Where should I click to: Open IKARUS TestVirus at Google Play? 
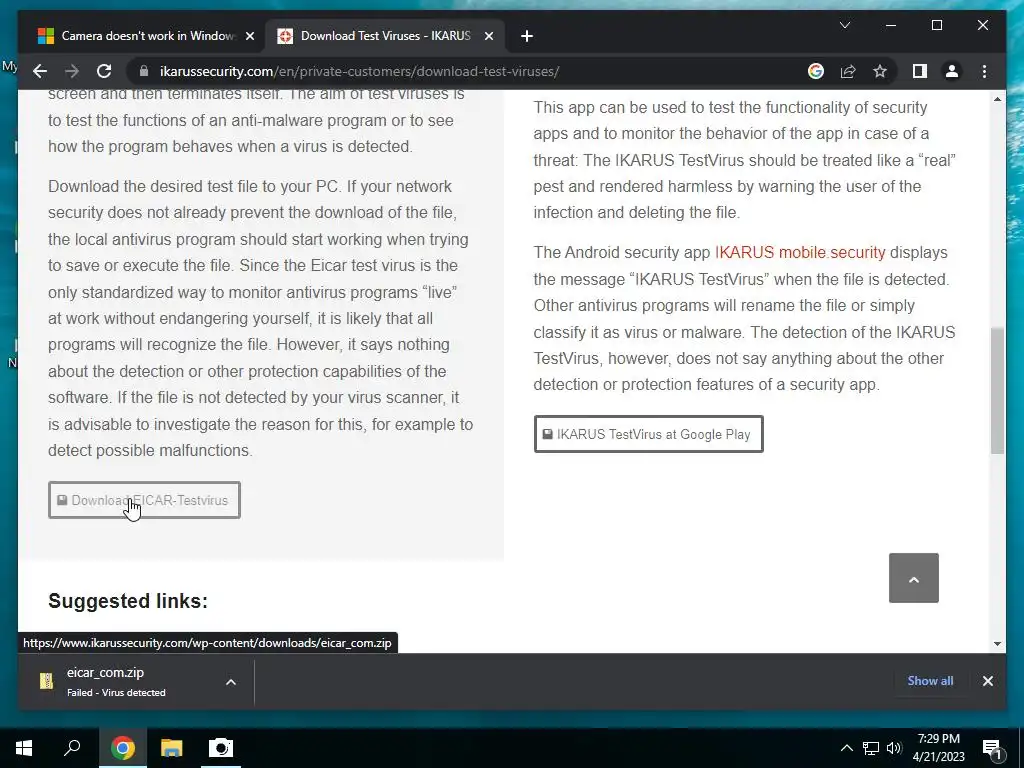(x=648, y=434)
